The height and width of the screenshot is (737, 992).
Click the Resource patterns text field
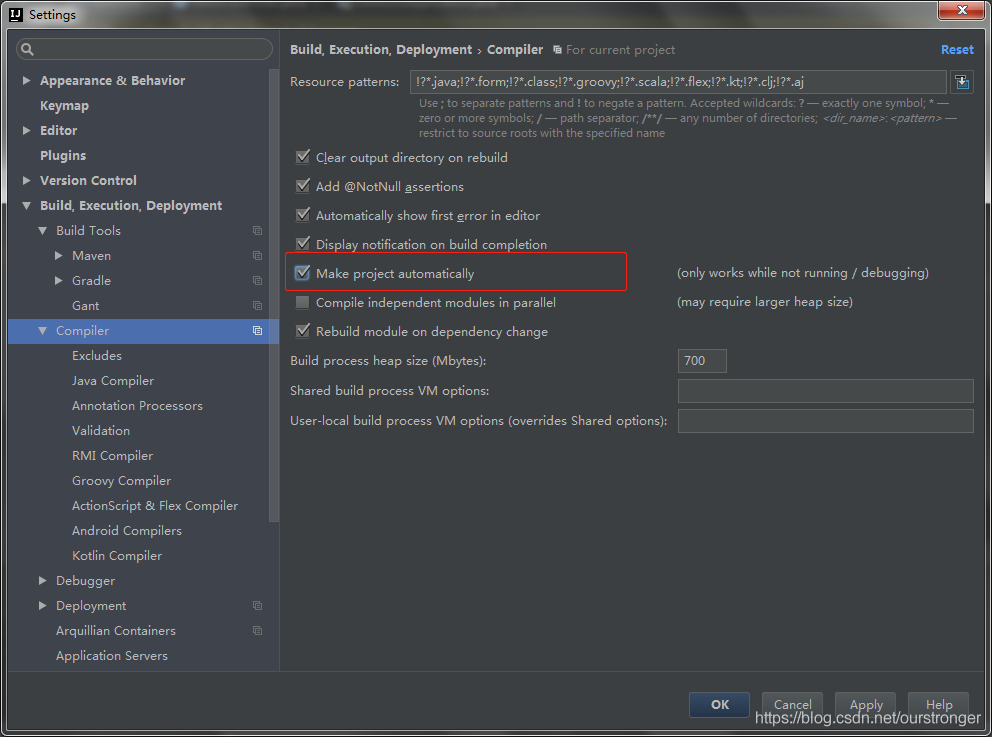[678, 82]
